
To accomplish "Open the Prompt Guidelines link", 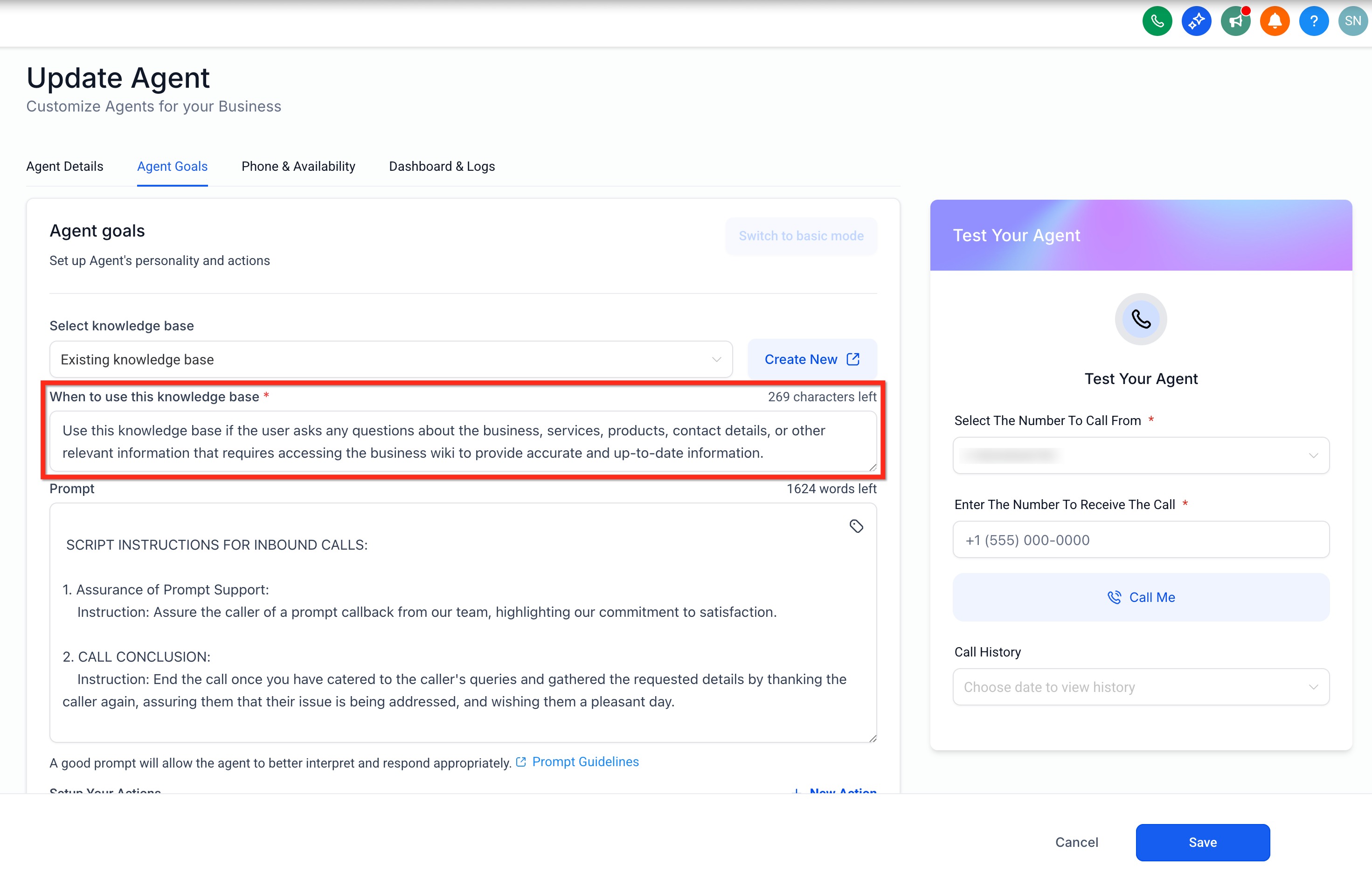I will tap(585, 761).
